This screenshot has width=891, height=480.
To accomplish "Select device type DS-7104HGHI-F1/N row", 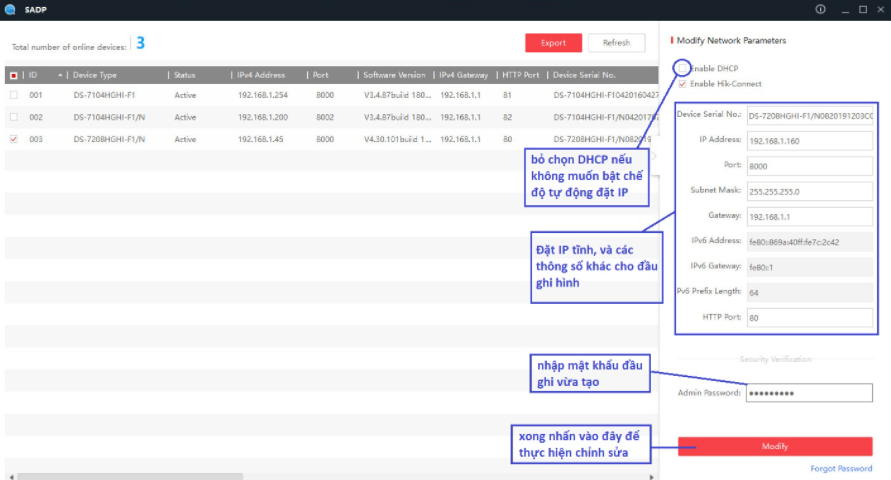I will [109, 117].
